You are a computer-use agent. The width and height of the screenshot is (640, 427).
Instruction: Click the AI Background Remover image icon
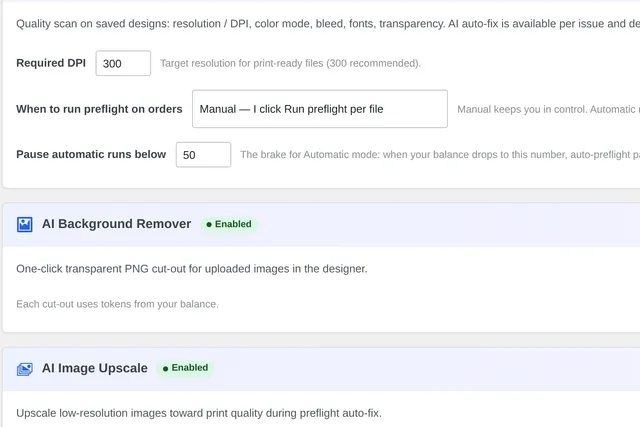pyautogui.click(x=24, y=224)
